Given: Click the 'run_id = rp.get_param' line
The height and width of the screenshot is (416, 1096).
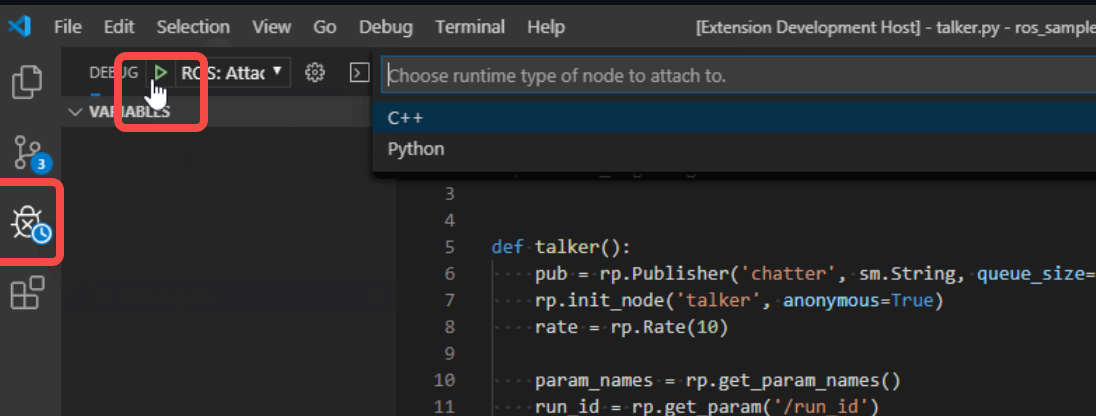Looking at the screenshot, I should (706, 407).
